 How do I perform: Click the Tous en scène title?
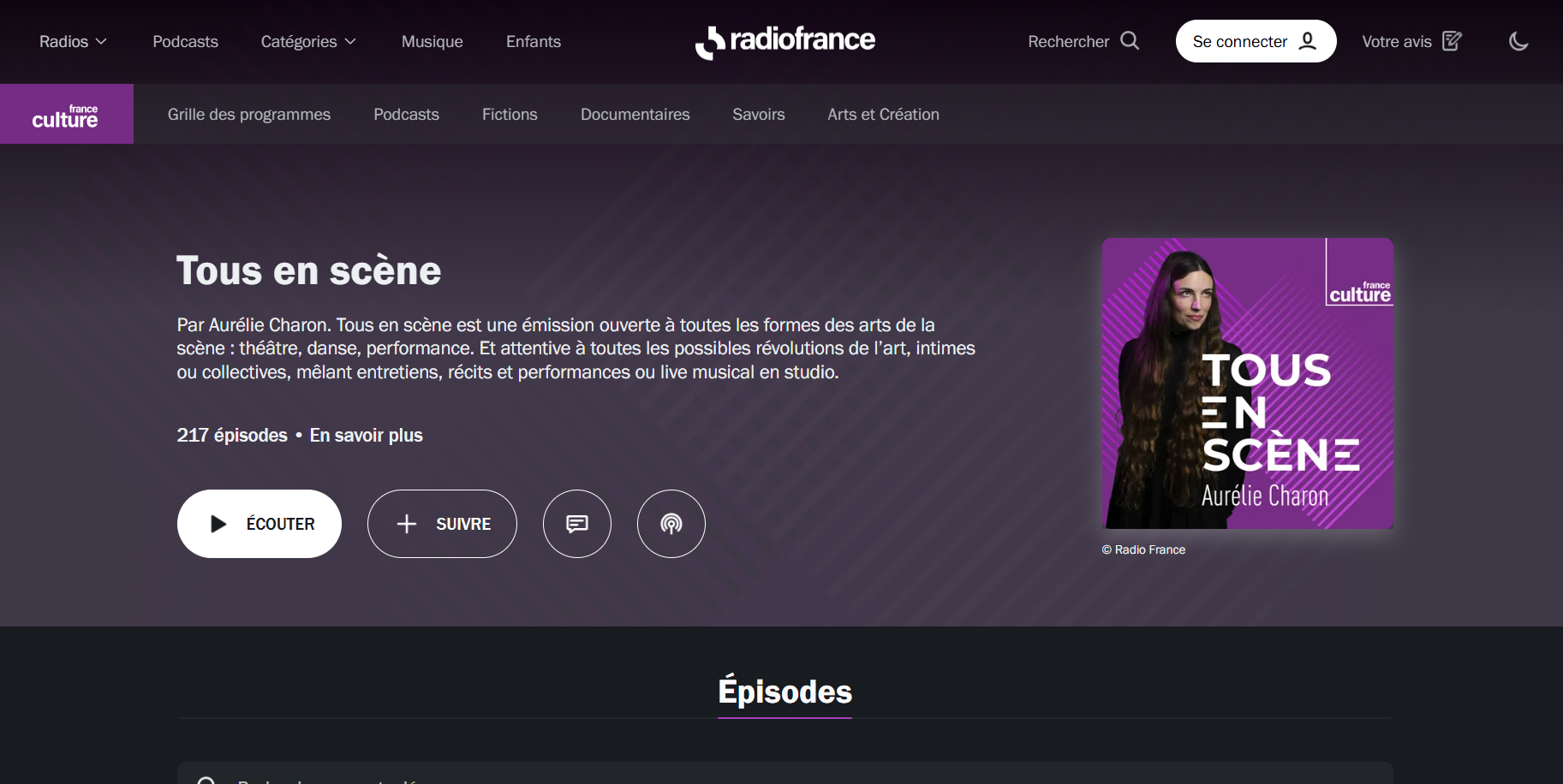tap(309, 270)
